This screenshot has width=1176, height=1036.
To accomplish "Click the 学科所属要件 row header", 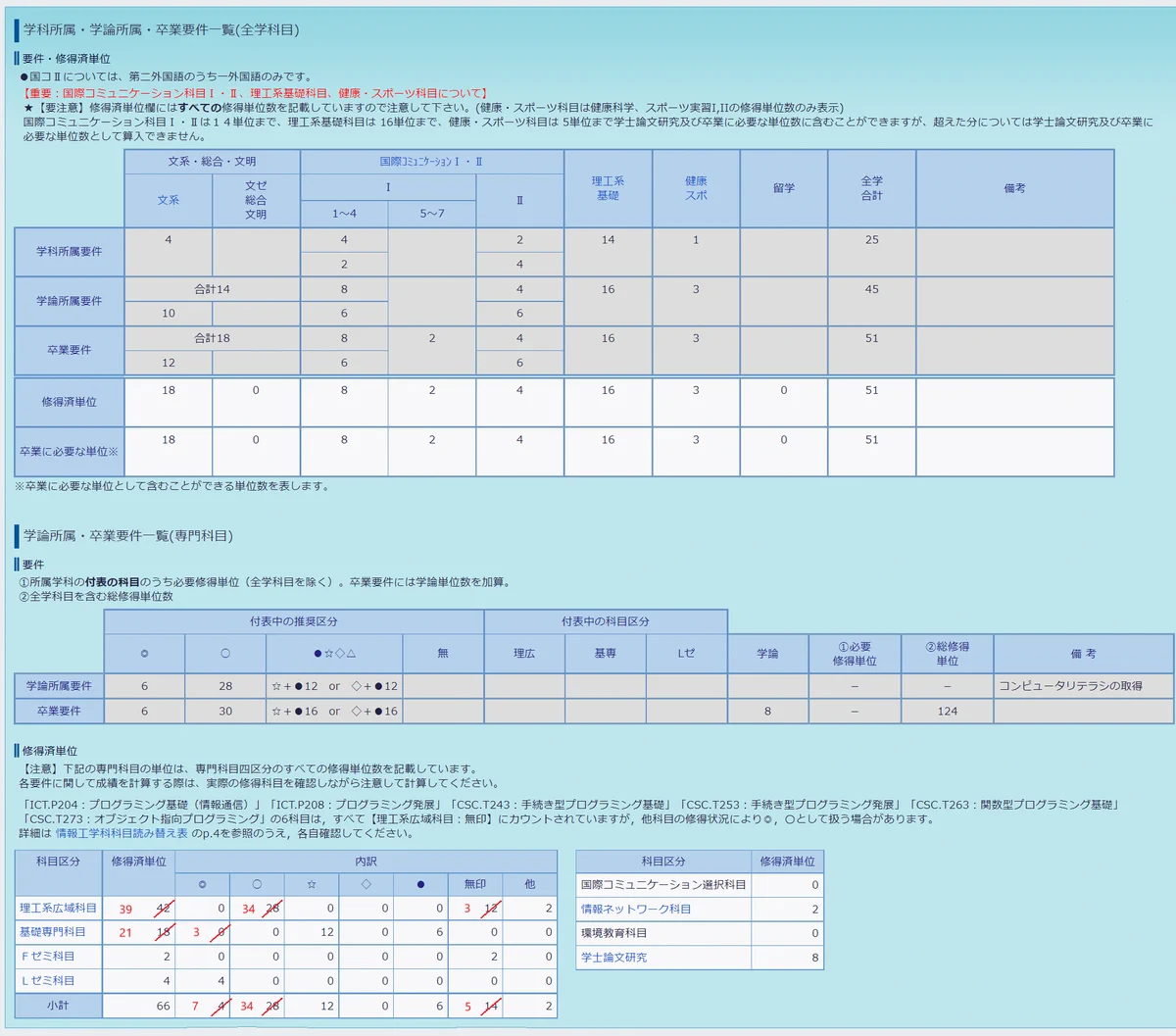I will click(x=69, y=252).
